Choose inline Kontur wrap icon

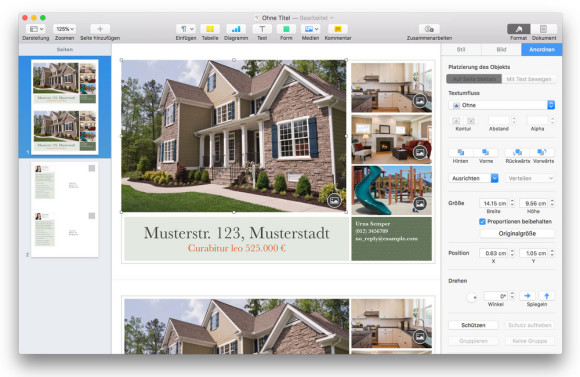[x=456, y=121]
